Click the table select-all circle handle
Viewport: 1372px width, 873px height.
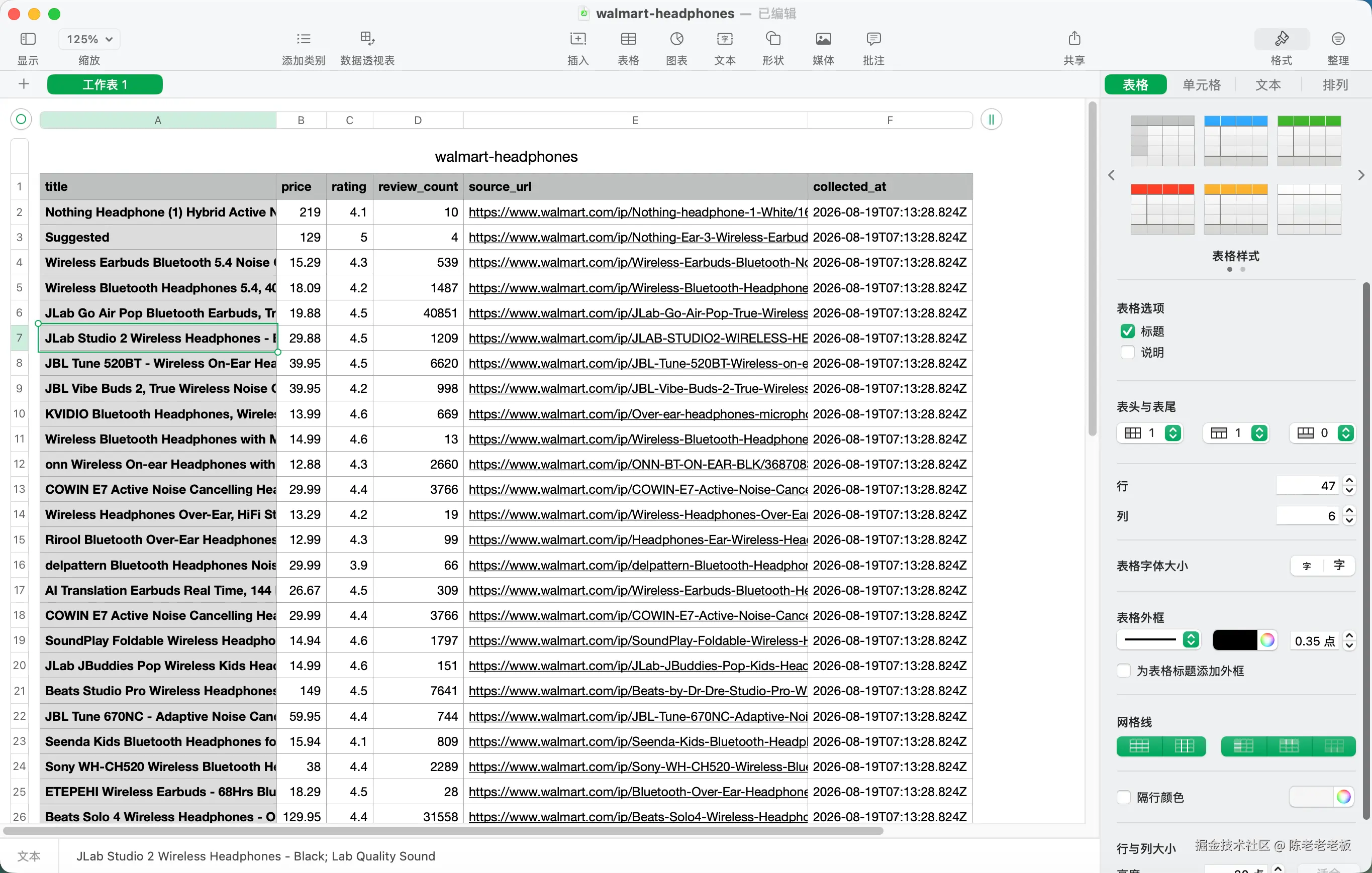(x=21, y=120)
